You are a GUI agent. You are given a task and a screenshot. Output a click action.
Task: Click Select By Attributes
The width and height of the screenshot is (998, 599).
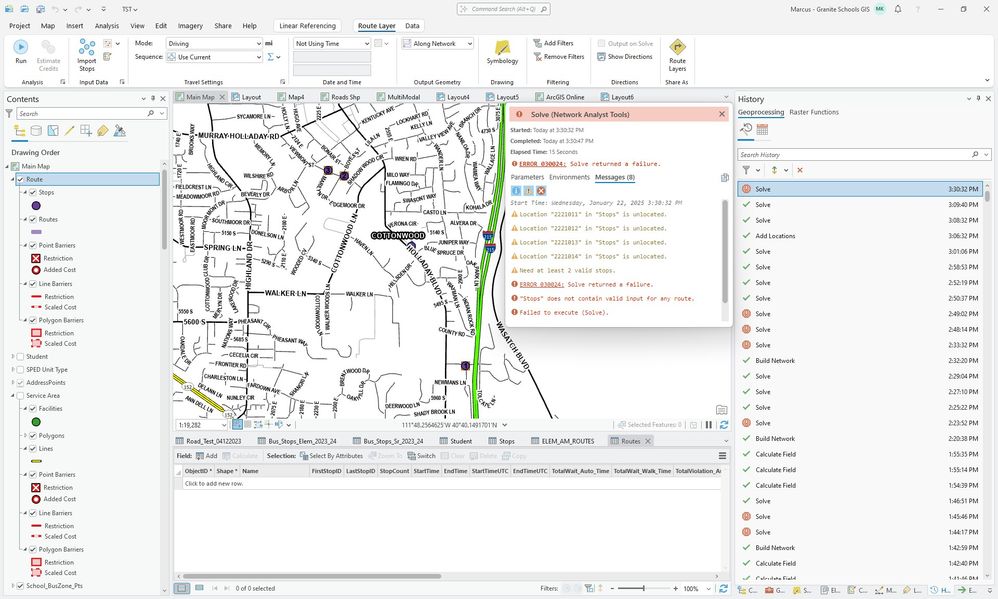[331, 456]
